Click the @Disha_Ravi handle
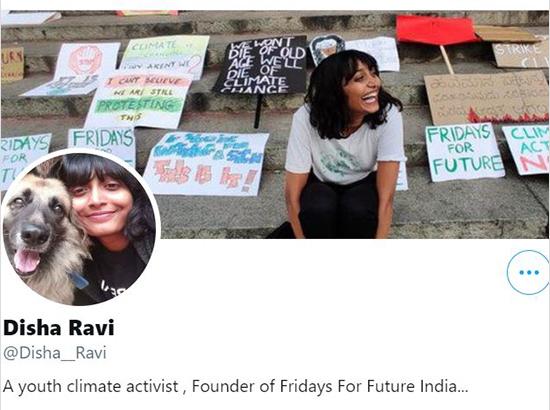Screen dimensions: 550x410 (55, 353)
